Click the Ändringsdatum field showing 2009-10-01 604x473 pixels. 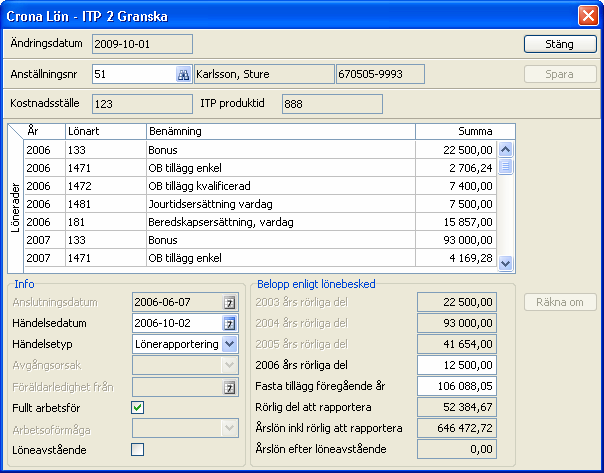pos(143,44)
